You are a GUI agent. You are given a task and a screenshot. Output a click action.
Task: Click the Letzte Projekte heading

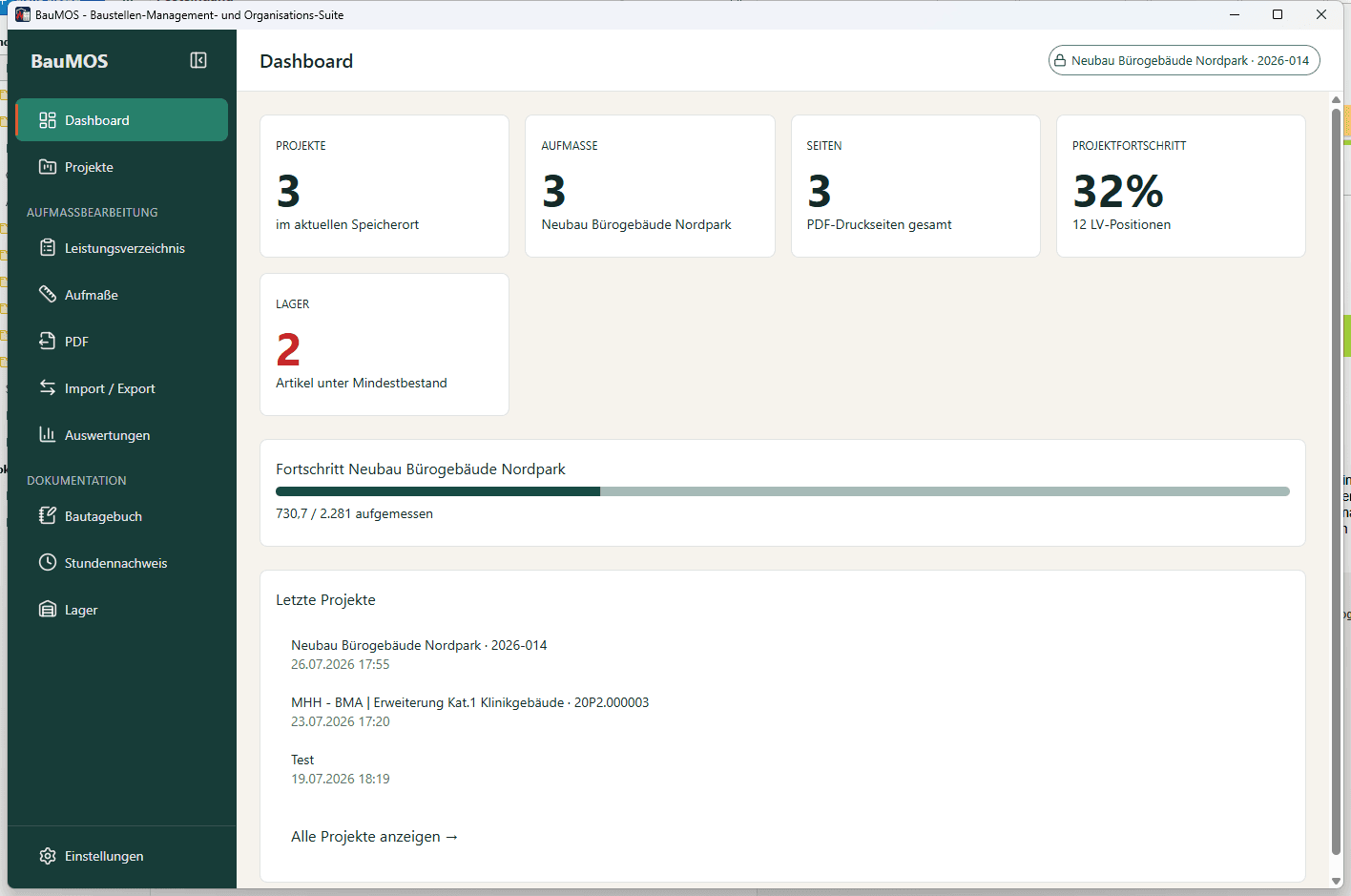click(325, 599)
